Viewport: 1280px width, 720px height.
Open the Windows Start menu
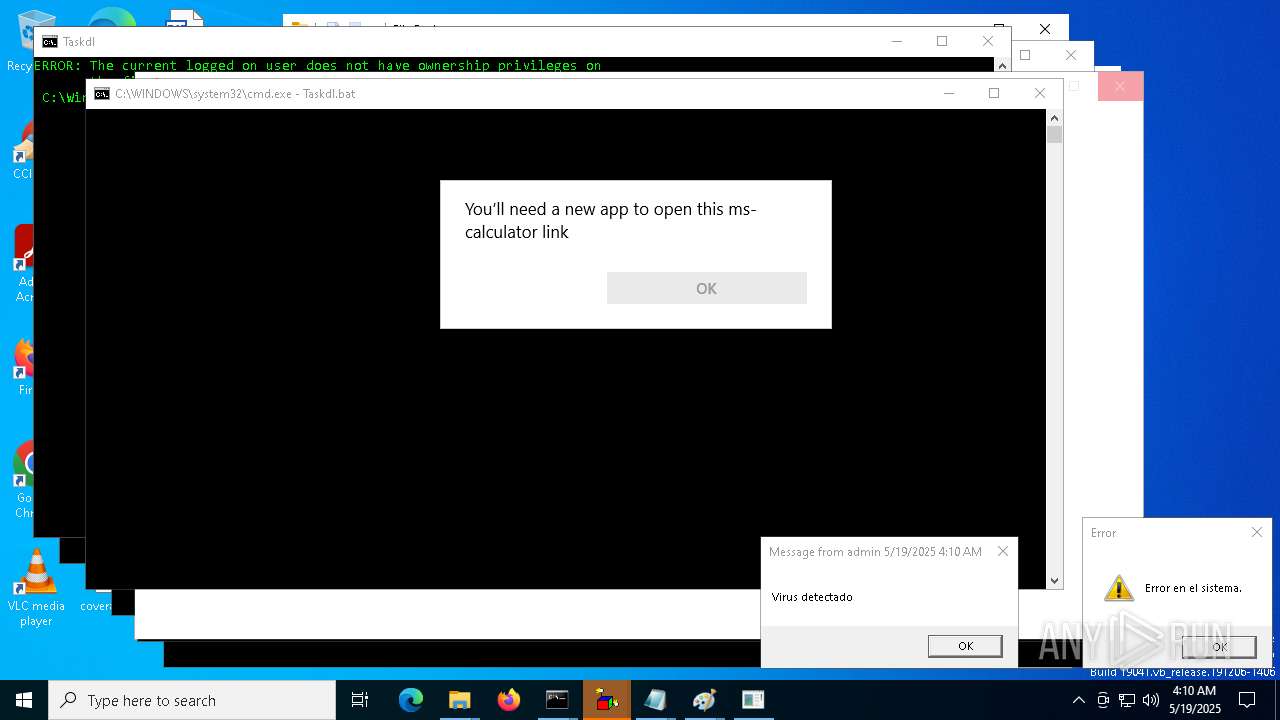click(24, 700)
